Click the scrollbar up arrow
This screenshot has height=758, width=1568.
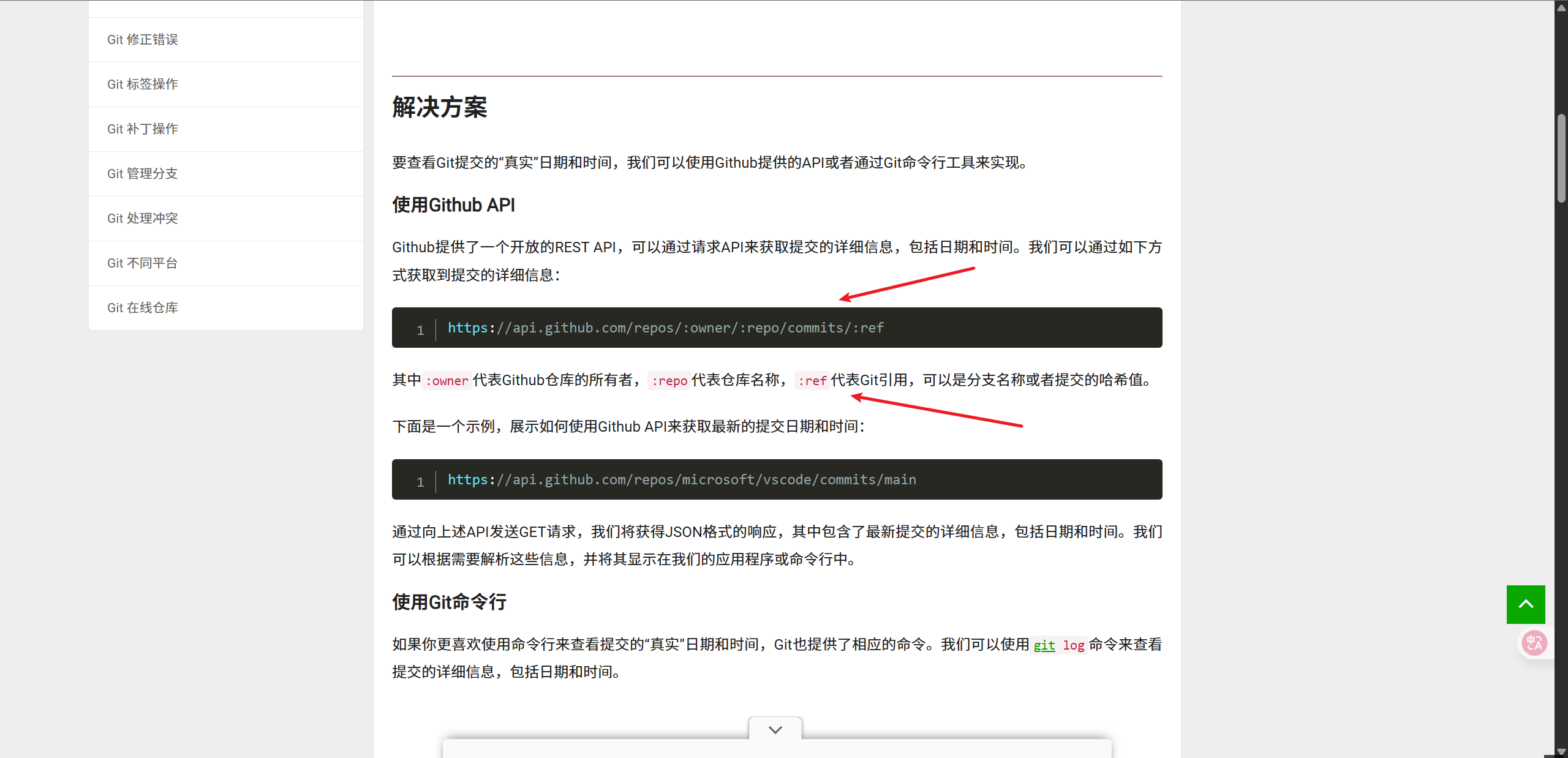1561,7
